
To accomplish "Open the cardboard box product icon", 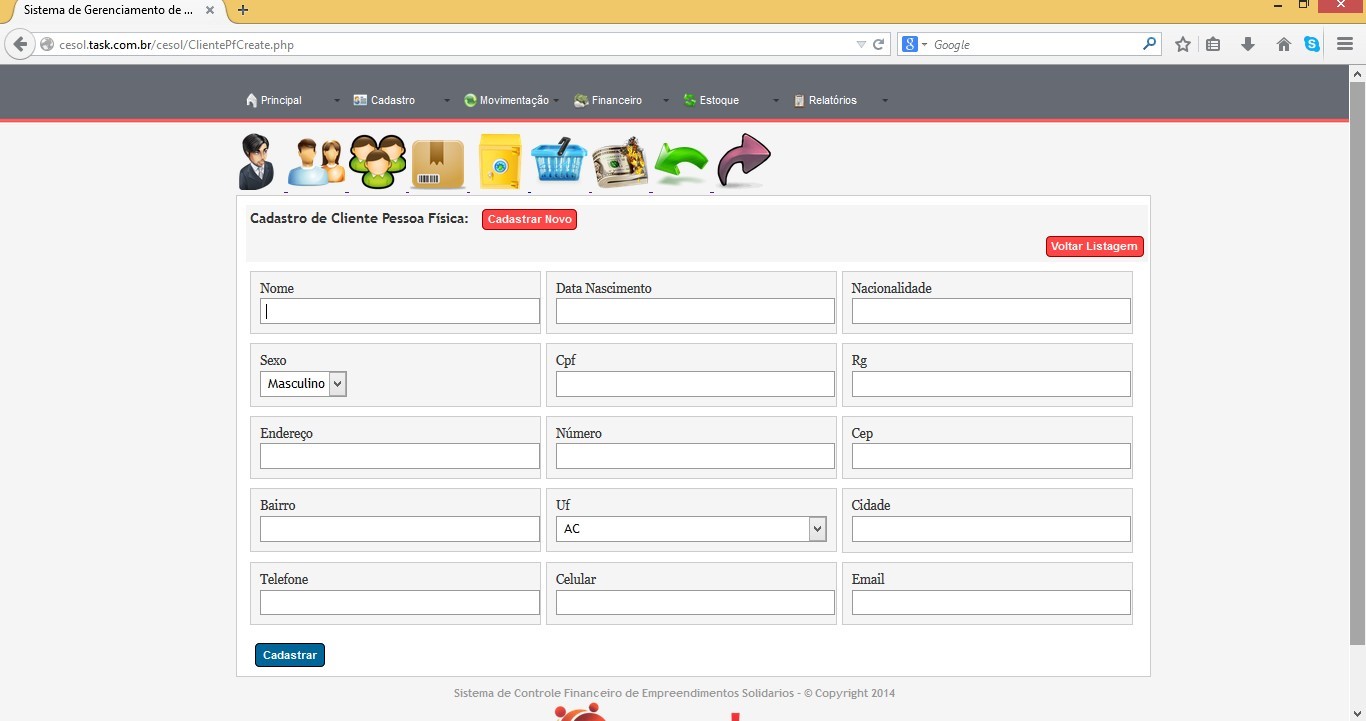I will [x=438, y=164].
